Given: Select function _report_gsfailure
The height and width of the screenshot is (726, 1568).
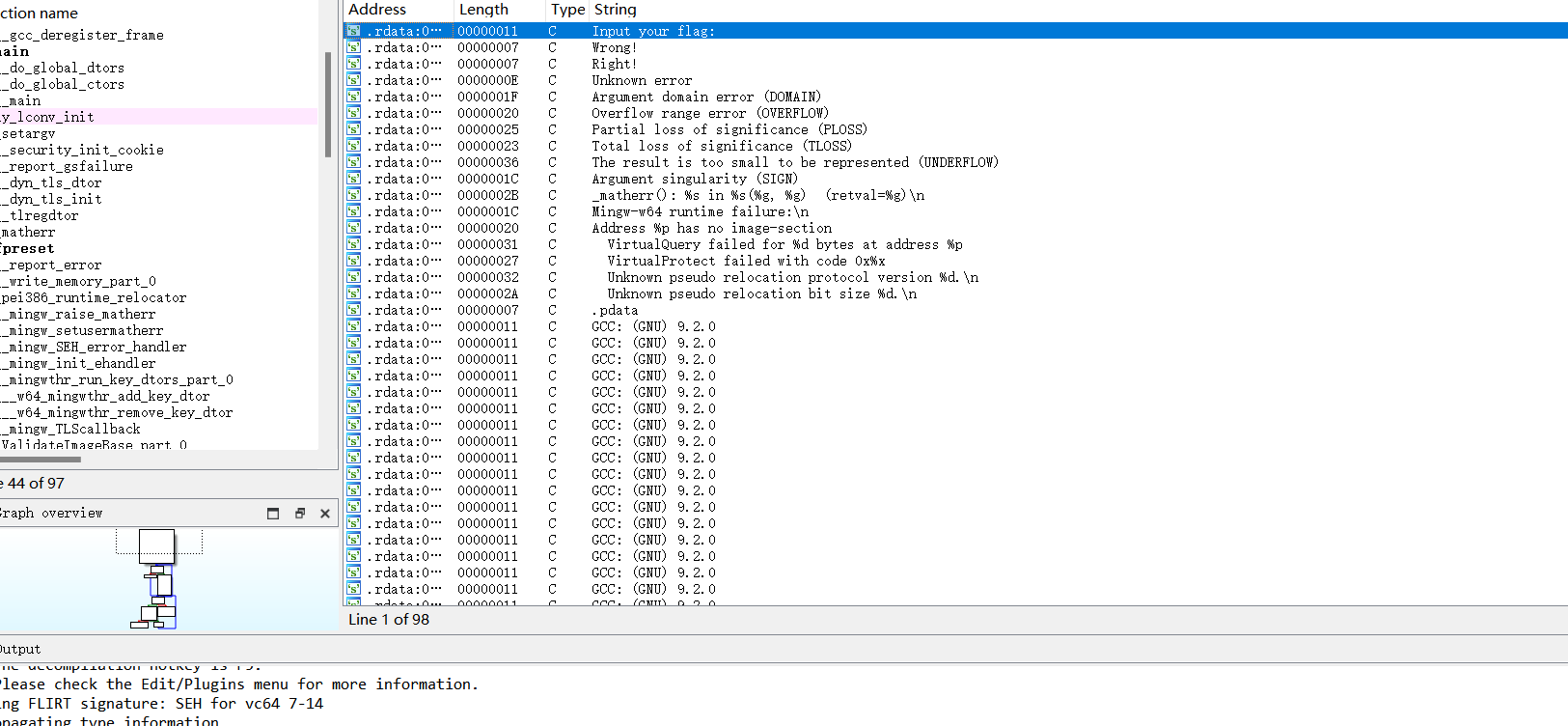Looking at the screenshot, I should [67, 166].
